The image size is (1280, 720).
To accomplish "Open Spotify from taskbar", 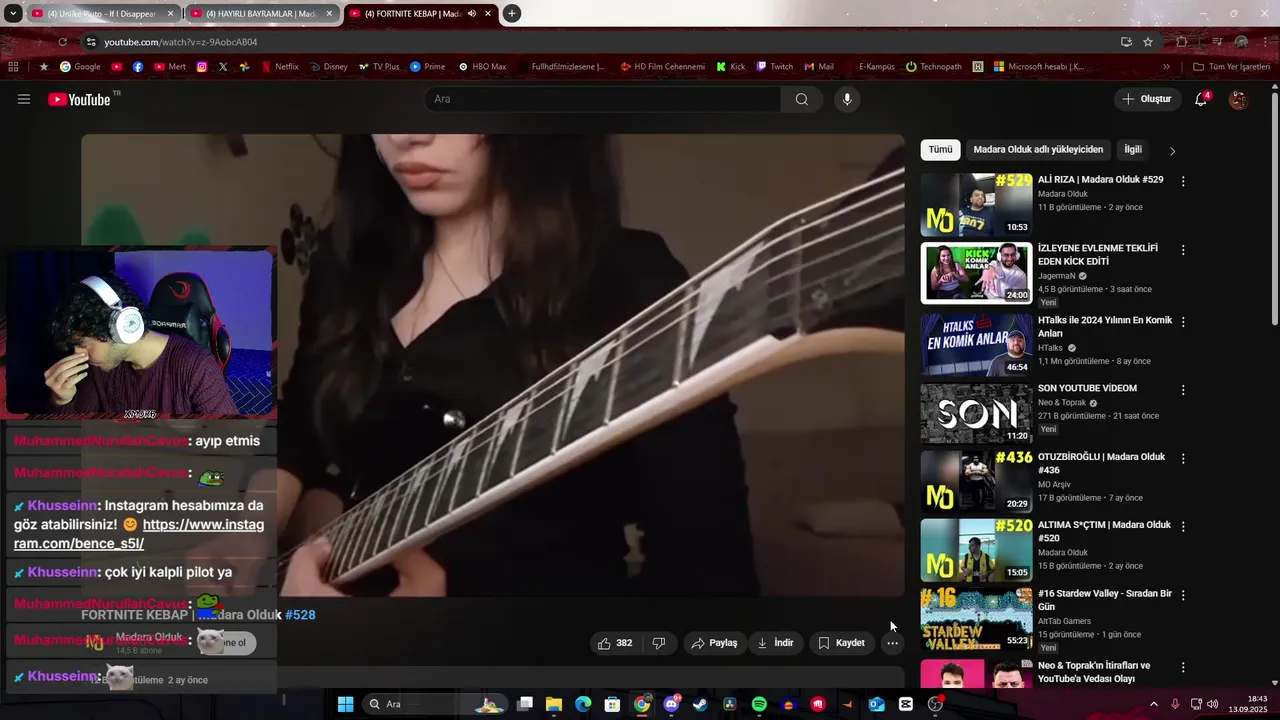I will pos(759,704).
